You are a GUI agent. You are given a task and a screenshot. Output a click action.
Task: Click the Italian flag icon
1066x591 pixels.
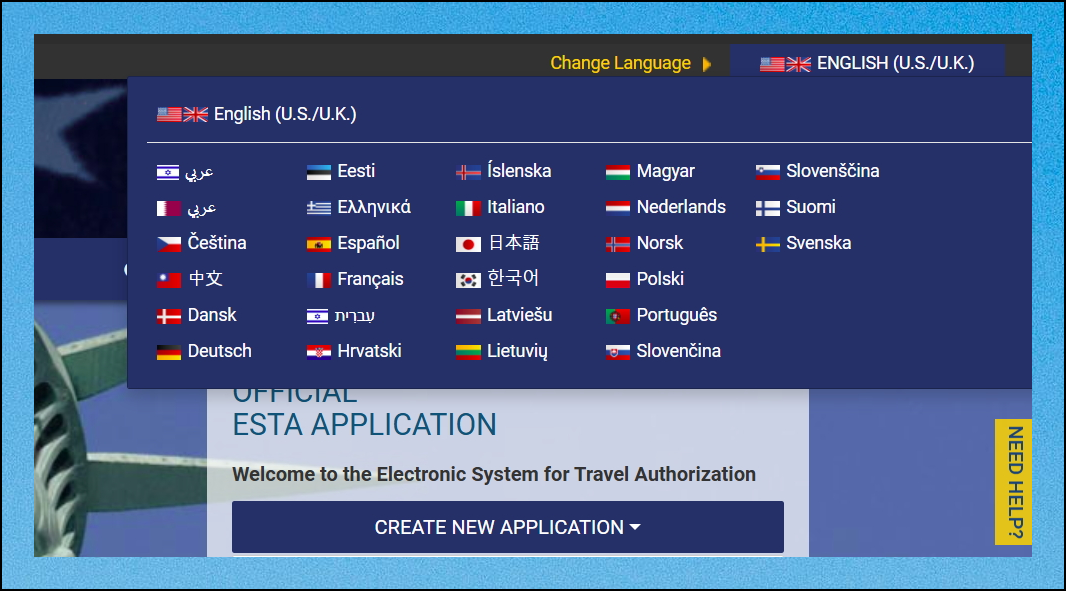[468, 208]
